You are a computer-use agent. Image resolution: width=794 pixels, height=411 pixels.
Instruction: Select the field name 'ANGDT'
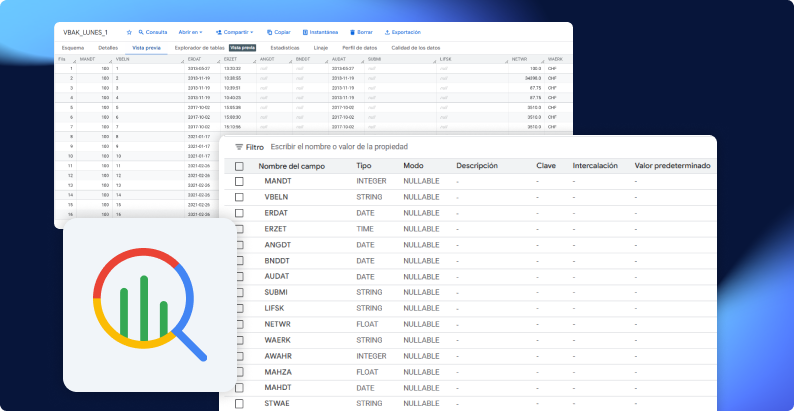(x=278, y=245)
